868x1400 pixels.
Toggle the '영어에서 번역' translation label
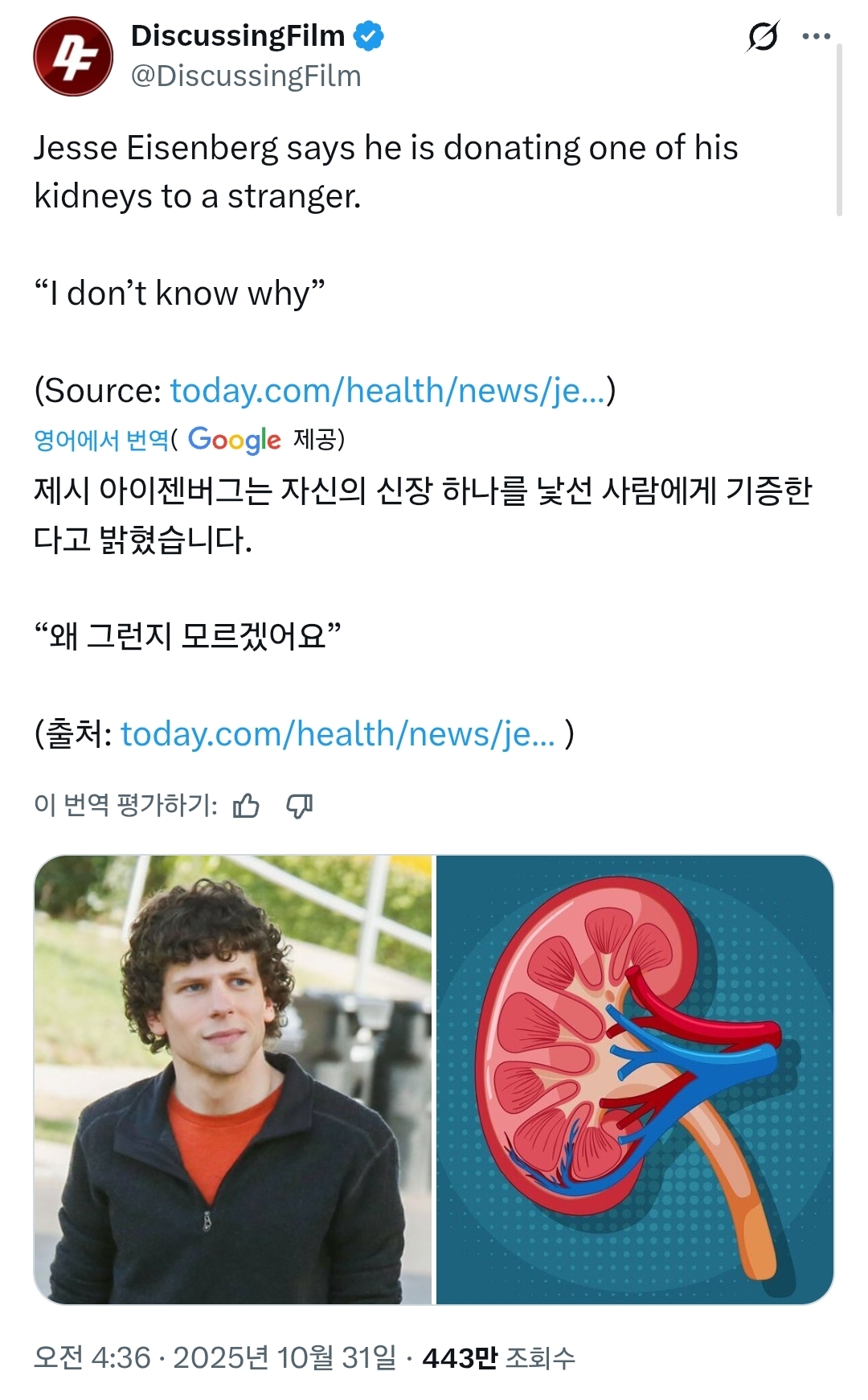point(101,439)
